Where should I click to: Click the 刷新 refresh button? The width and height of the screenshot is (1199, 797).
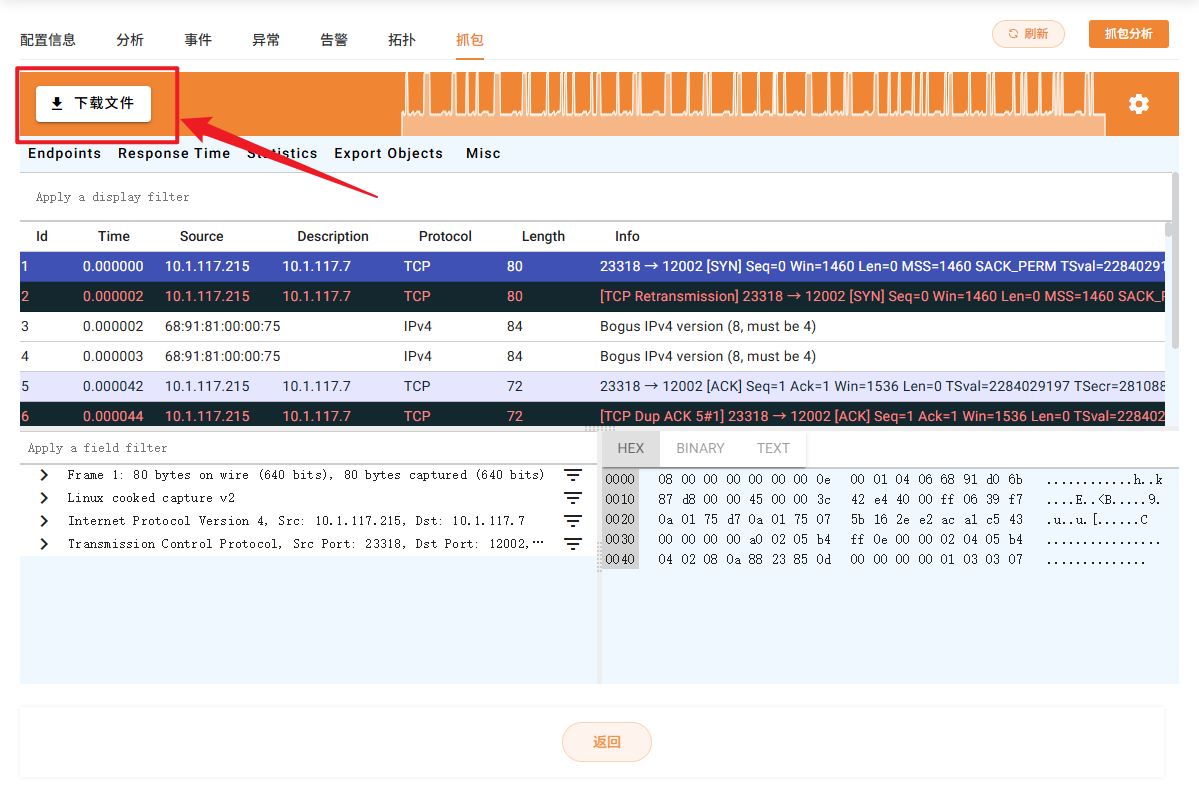tap(1028, 34)
